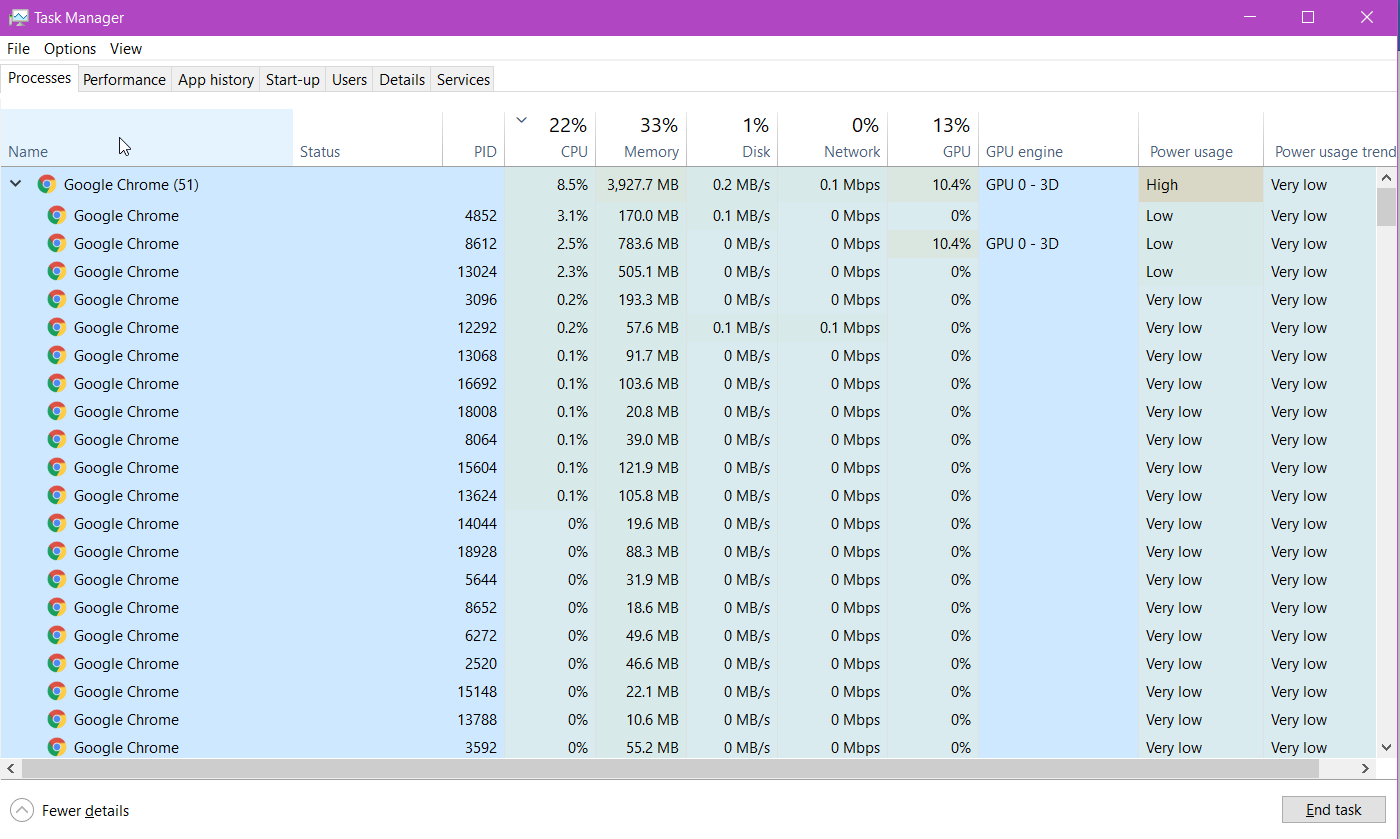Click the Chrome icon for PID 4852
Image resolution: width=1400 pixels, height=839 pixels.
(x=57, y=215)
